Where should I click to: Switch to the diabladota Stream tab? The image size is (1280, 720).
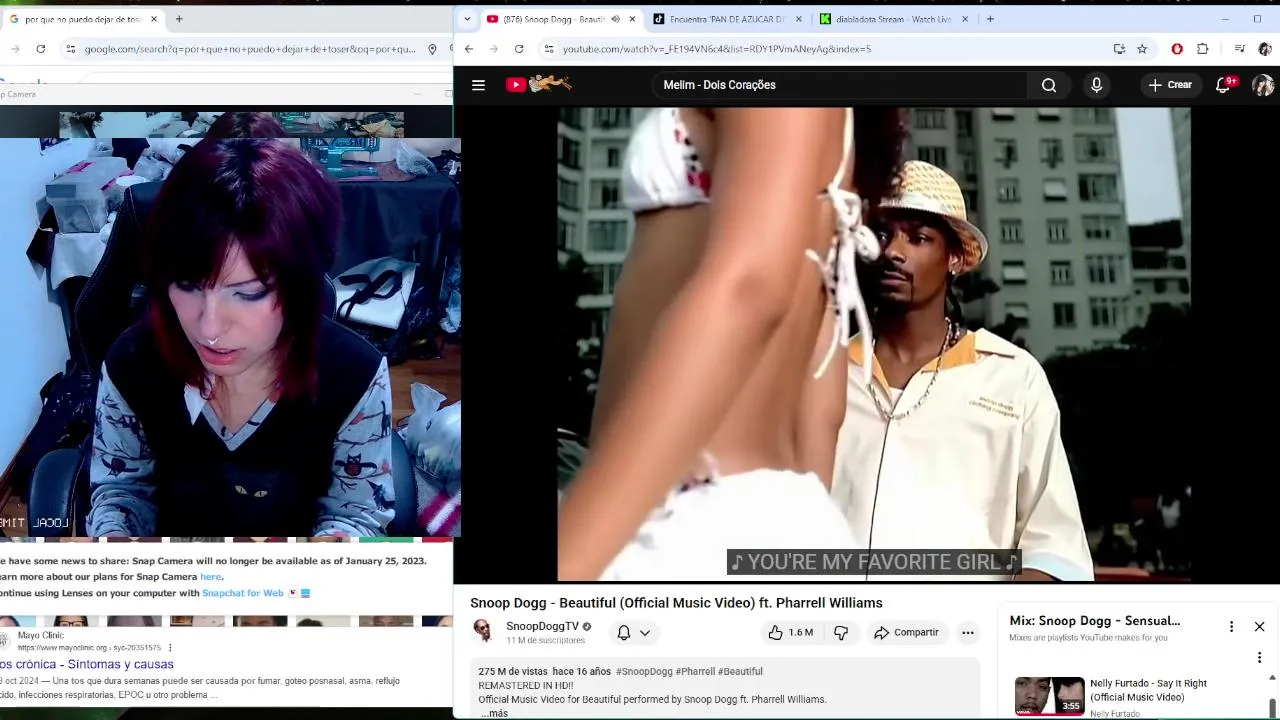click(892, 19)
